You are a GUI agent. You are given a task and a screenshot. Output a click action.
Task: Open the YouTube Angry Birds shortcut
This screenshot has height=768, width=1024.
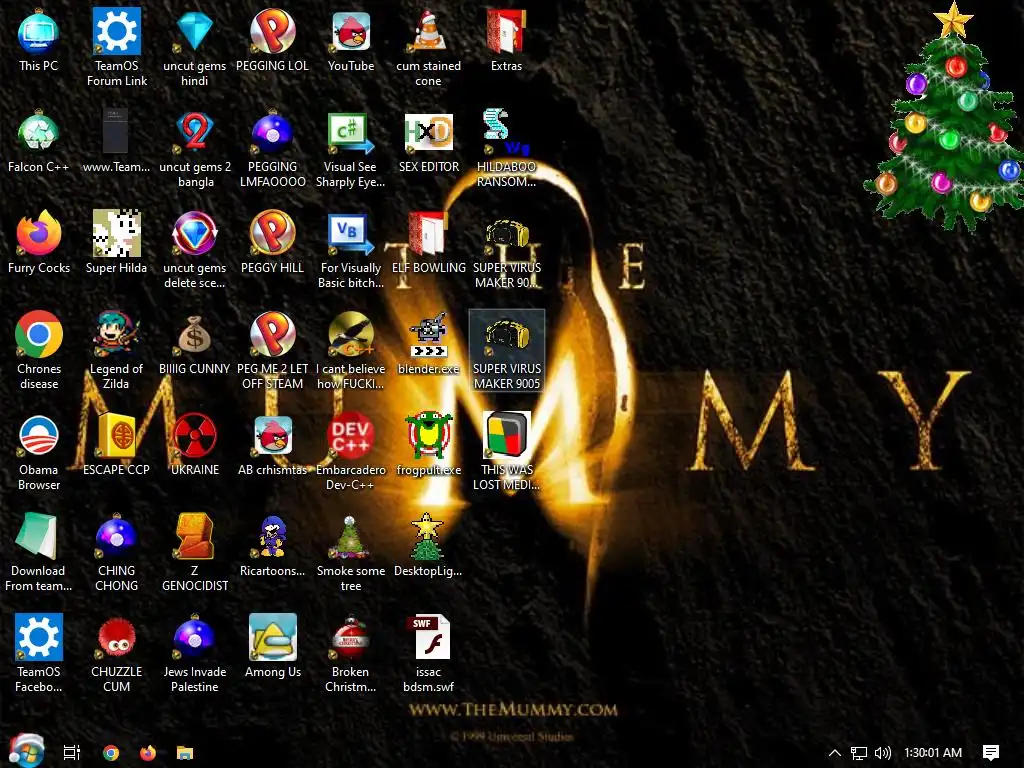351,40
